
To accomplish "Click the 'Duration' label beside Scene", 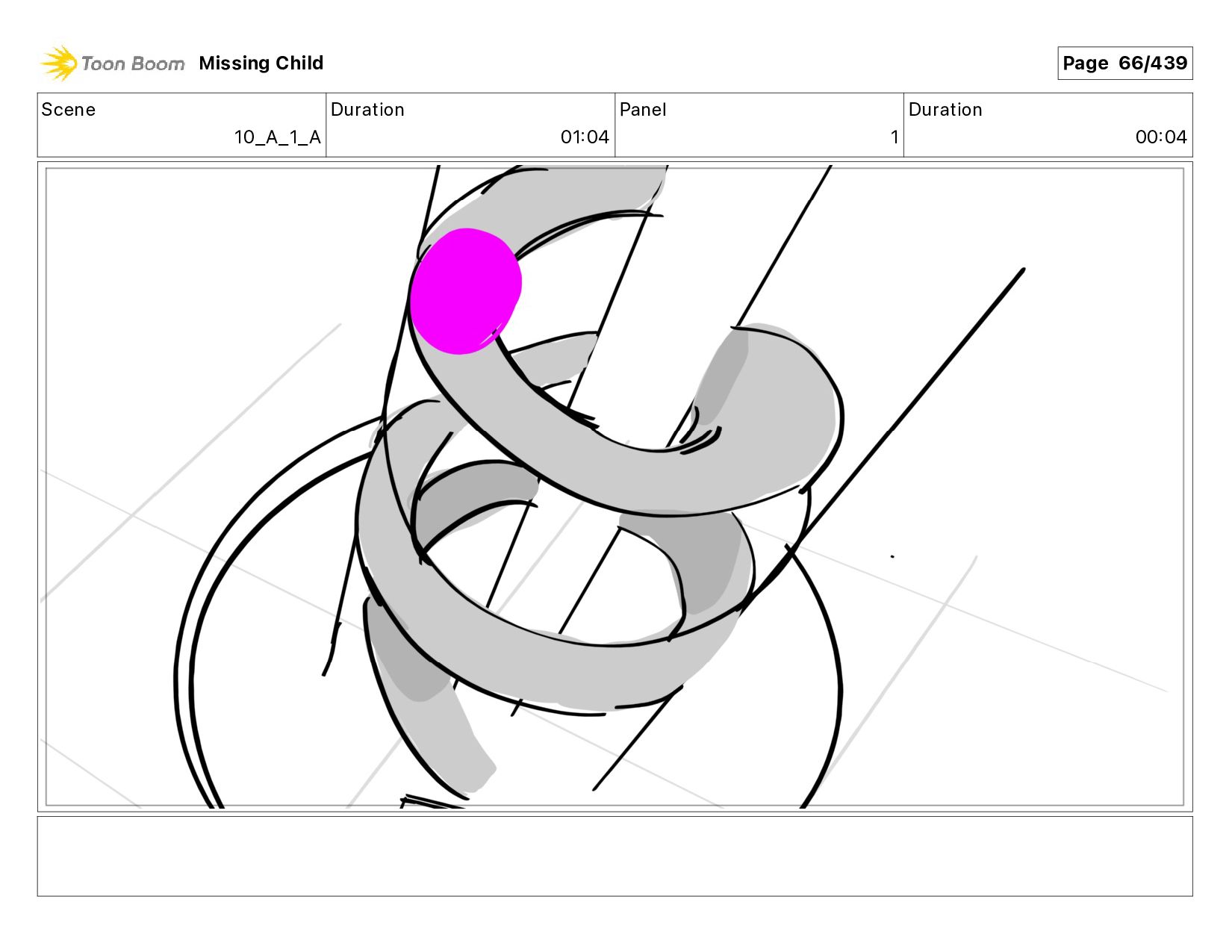I will point(367,110).
